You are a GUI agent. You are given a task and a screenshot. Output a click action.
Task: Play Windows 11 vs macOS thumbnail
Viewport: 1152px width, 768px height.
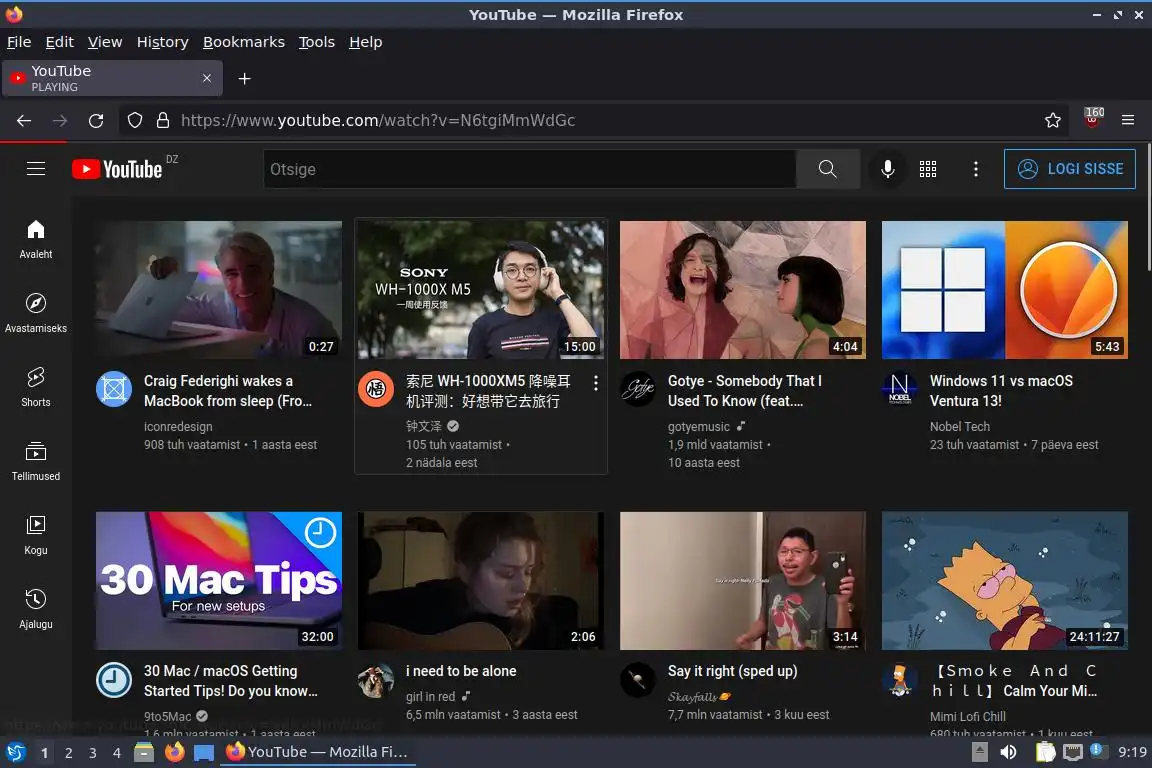tap(1005, 290)
